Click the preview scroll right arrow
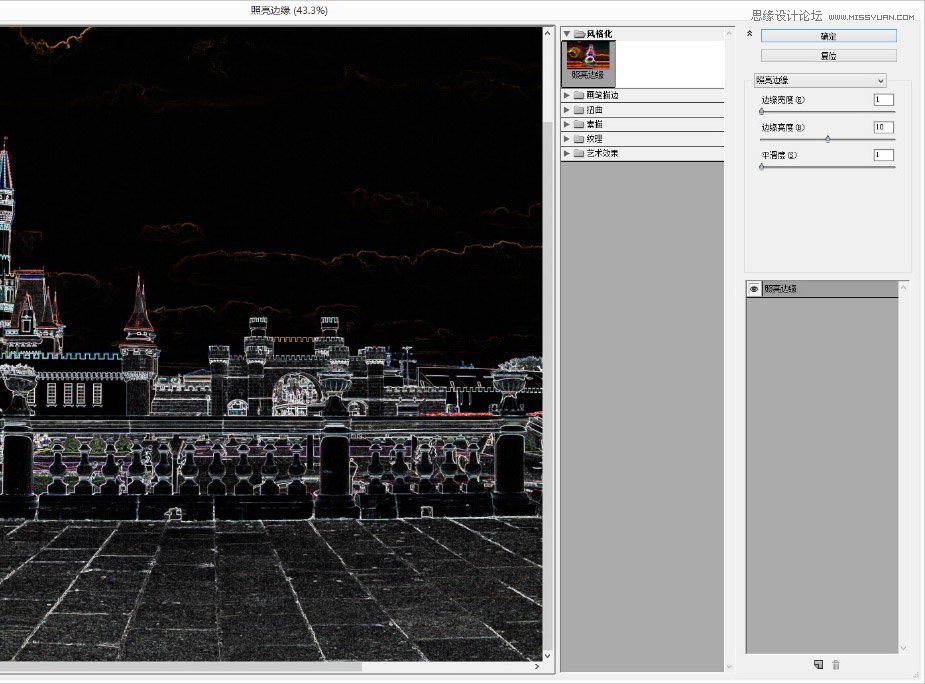The width and height of the screenshot is (925, 684). tap(537, 666)
